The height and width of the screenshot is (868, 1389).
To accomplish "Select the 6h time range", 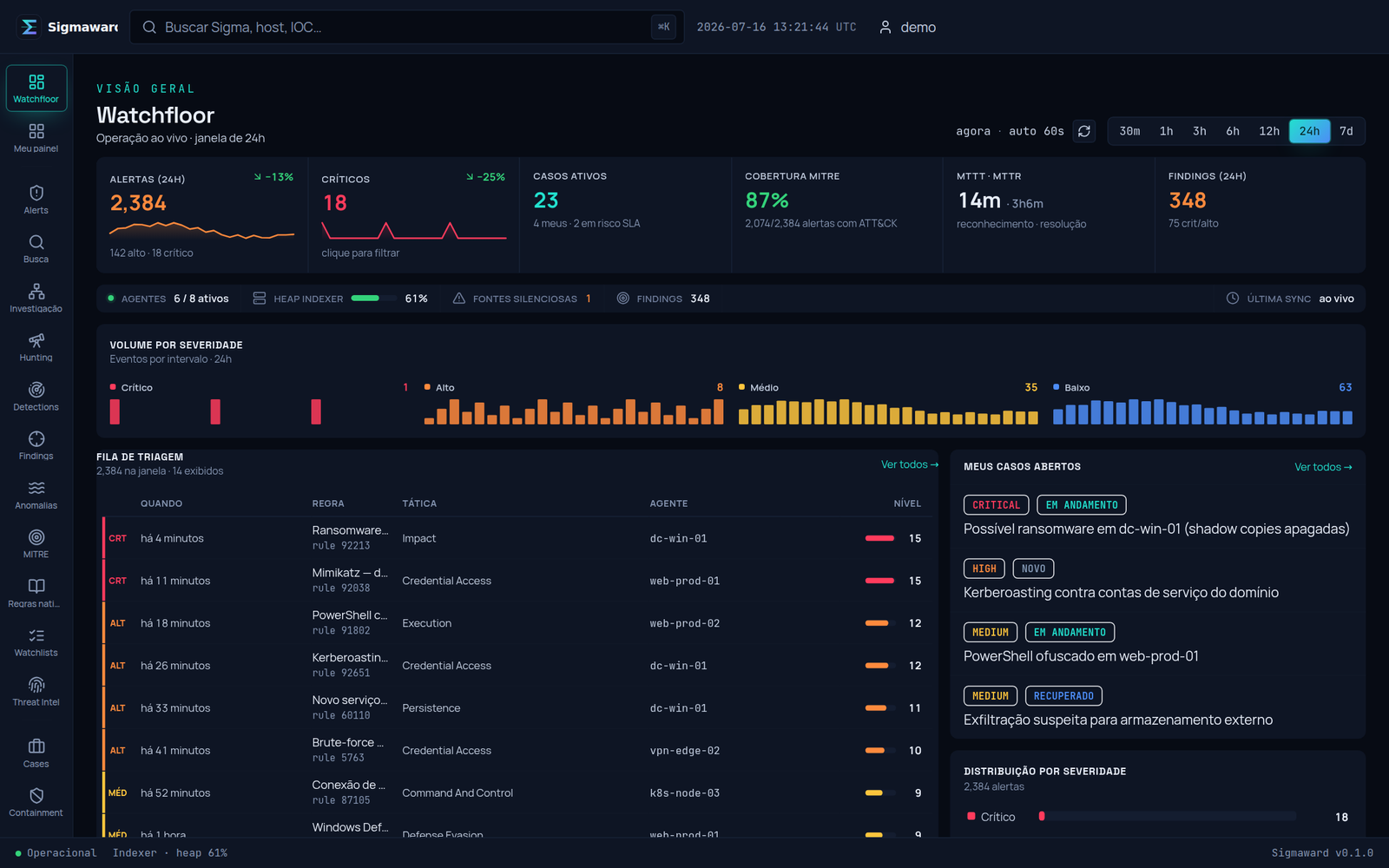I will click(x=1233, y=131).
